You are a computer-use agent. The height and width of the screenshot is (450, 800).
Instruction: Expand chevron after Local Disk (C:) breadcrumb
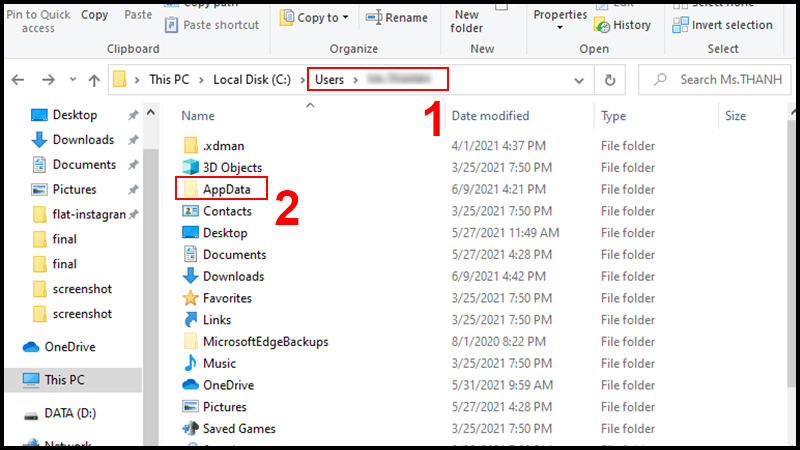[303, 80]
